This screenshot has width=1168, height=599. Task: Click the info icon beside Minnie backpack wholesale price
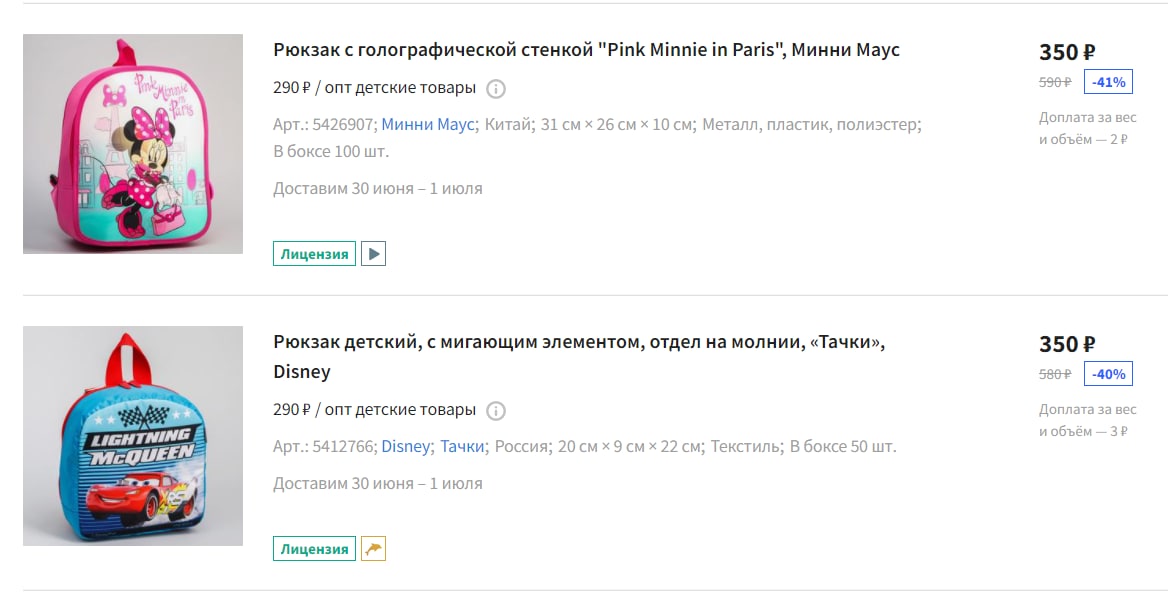495,89
